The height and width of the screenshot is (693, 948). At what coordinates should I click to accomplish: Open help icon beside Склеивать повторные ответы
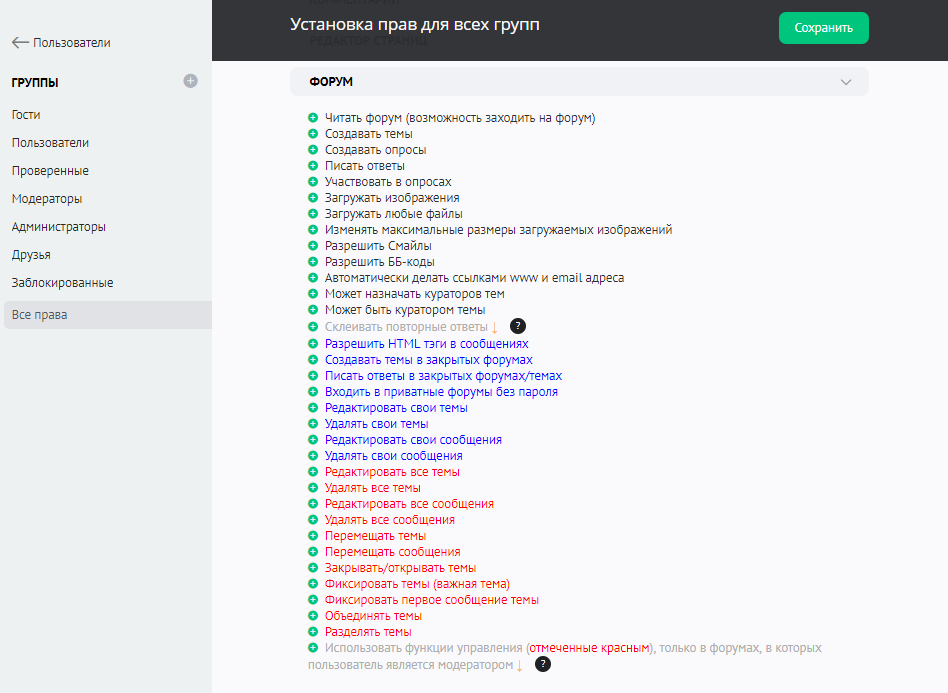(x=517, y=327)
